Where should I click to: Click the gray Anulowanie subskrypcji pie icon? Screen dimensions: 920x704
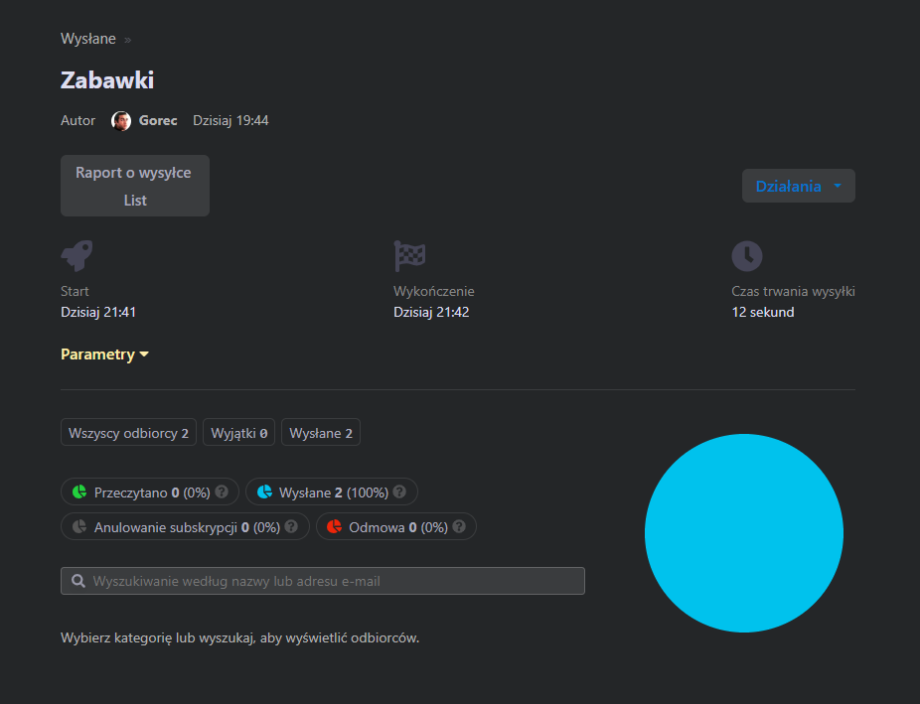80,527
